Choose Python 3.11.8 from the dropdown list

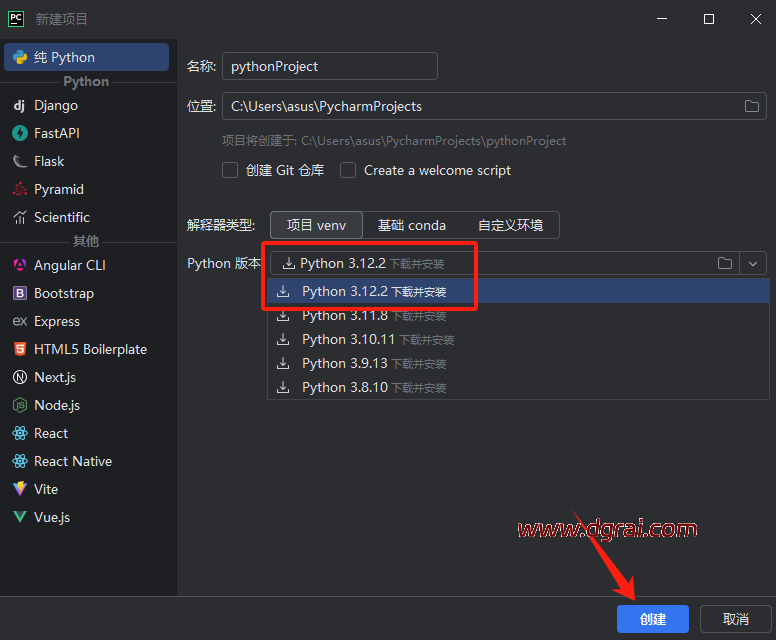(345, 315)
